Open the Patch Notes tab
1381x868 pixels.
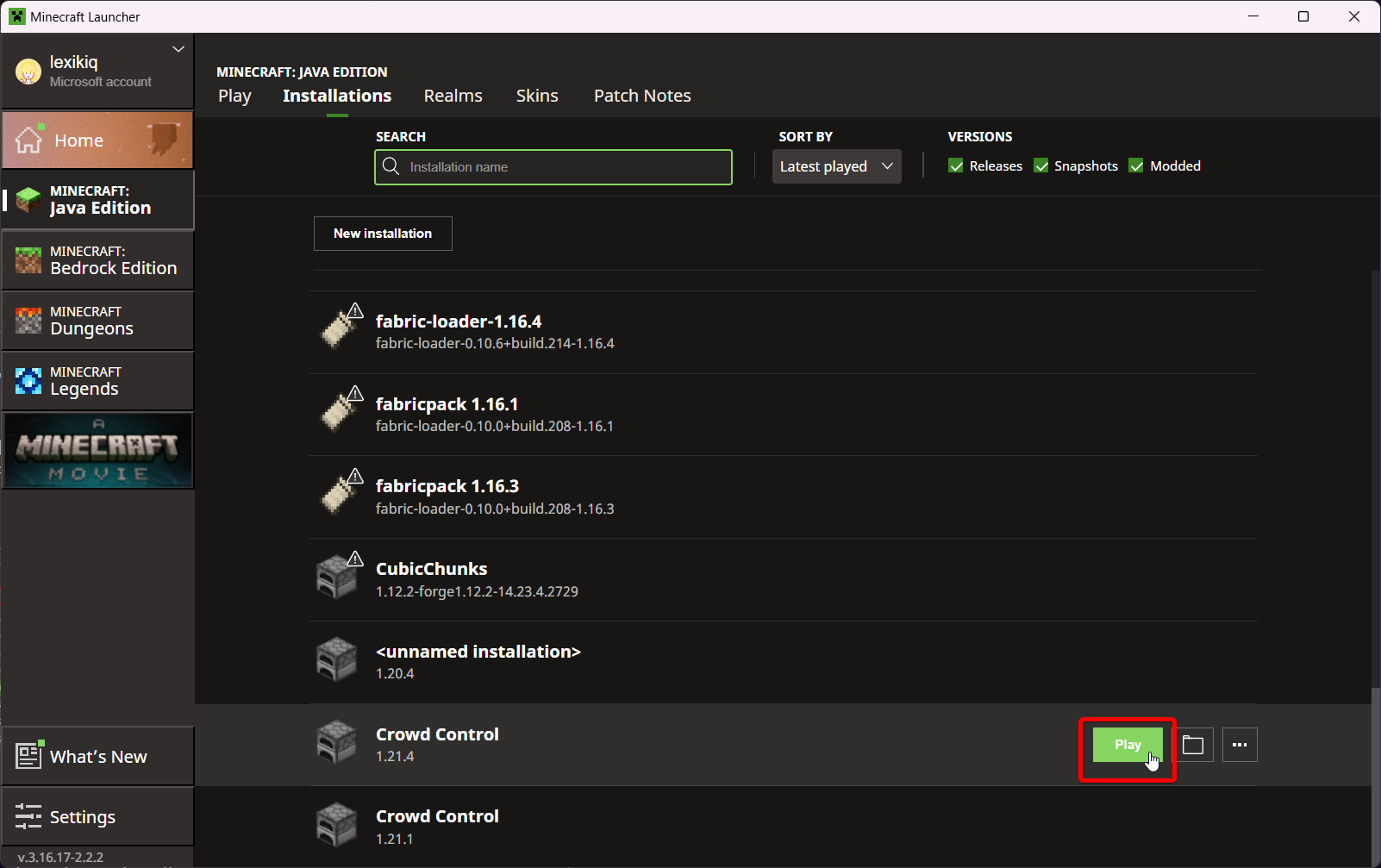point(642,96)
